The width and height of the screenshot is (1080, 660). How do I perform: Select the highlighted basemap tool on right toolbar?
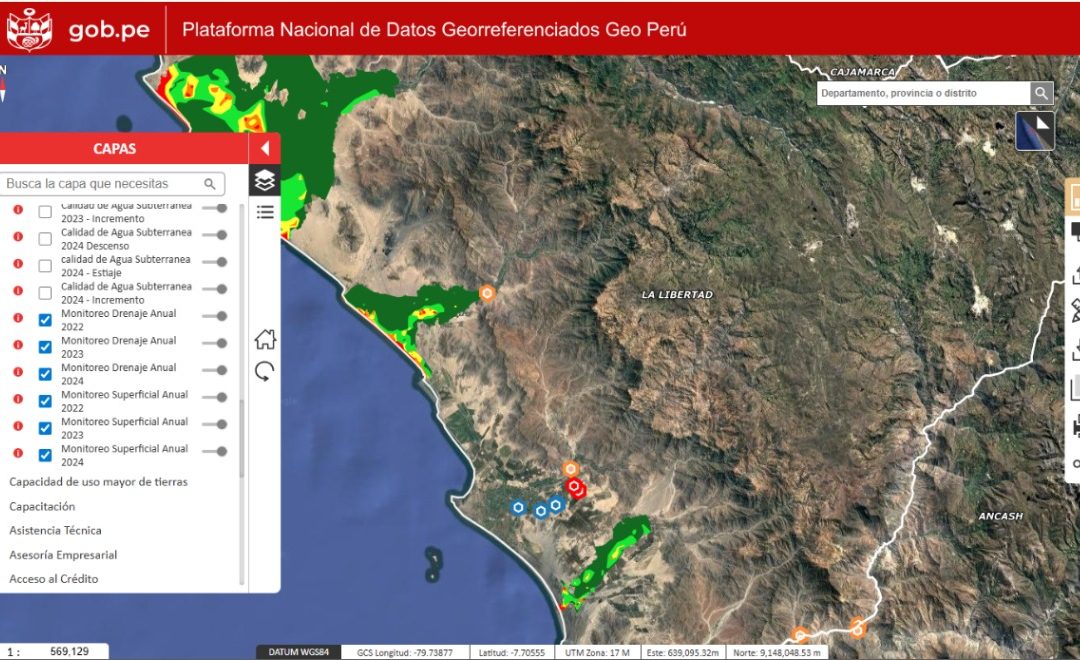coord(1073,197)
